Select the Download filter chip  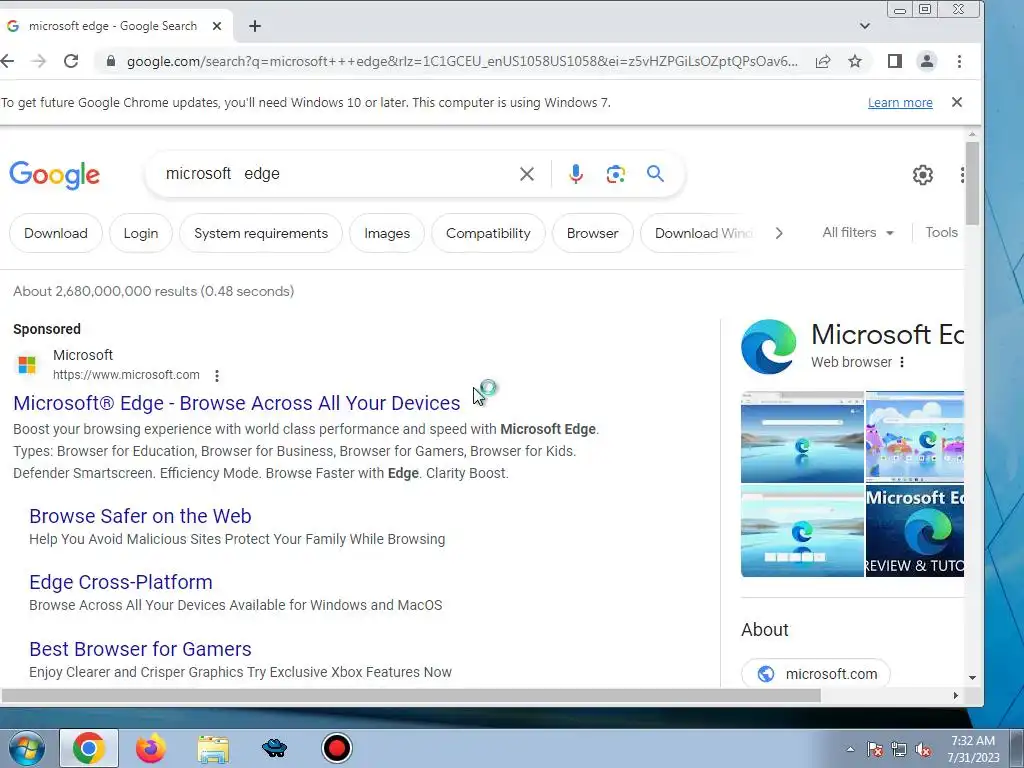pyautogui.click(x=56, y=233)
